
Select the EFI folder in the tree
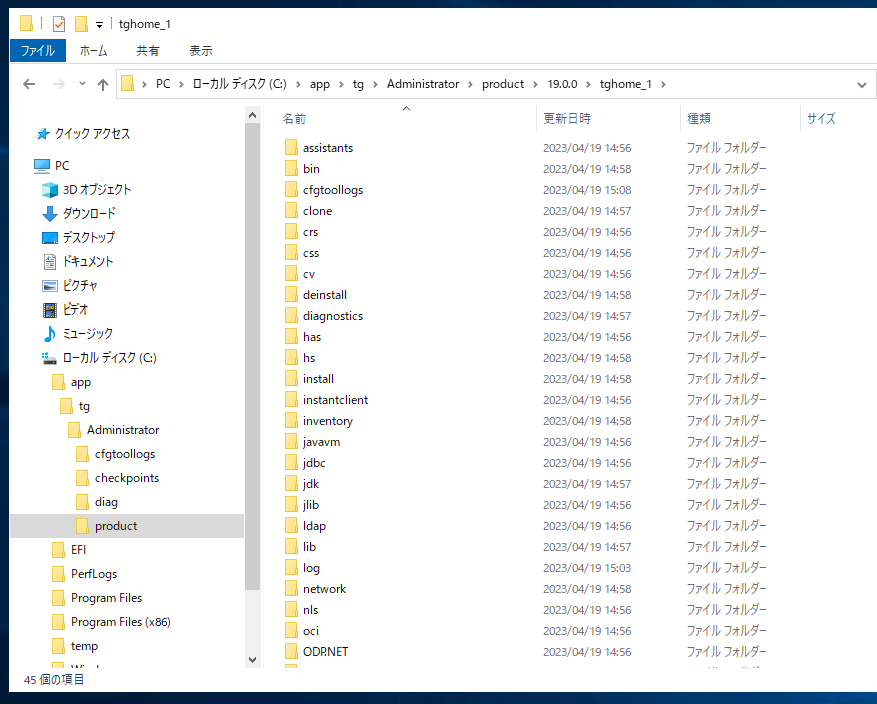pos(78,550)
